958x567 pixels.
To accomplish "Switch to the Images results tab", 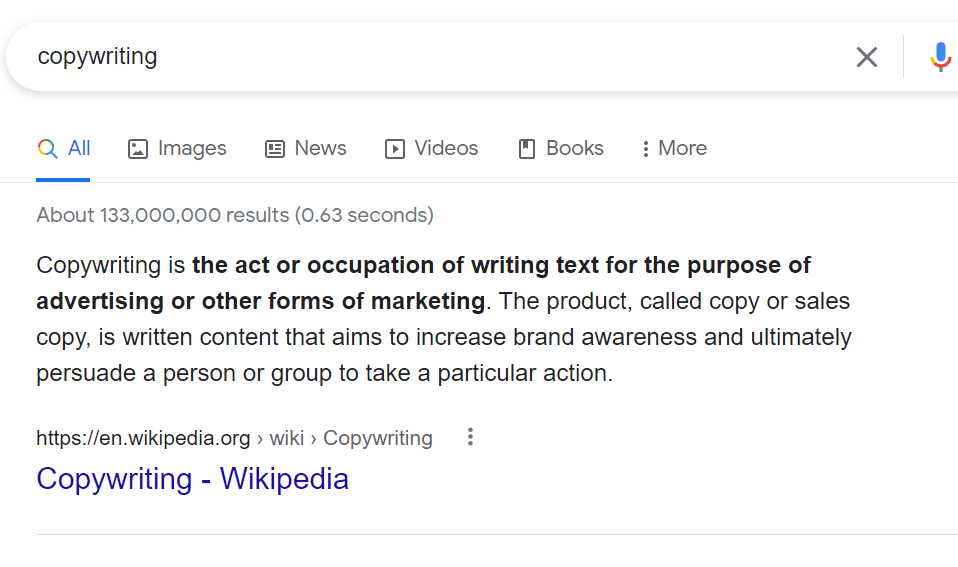I will 192,148.
